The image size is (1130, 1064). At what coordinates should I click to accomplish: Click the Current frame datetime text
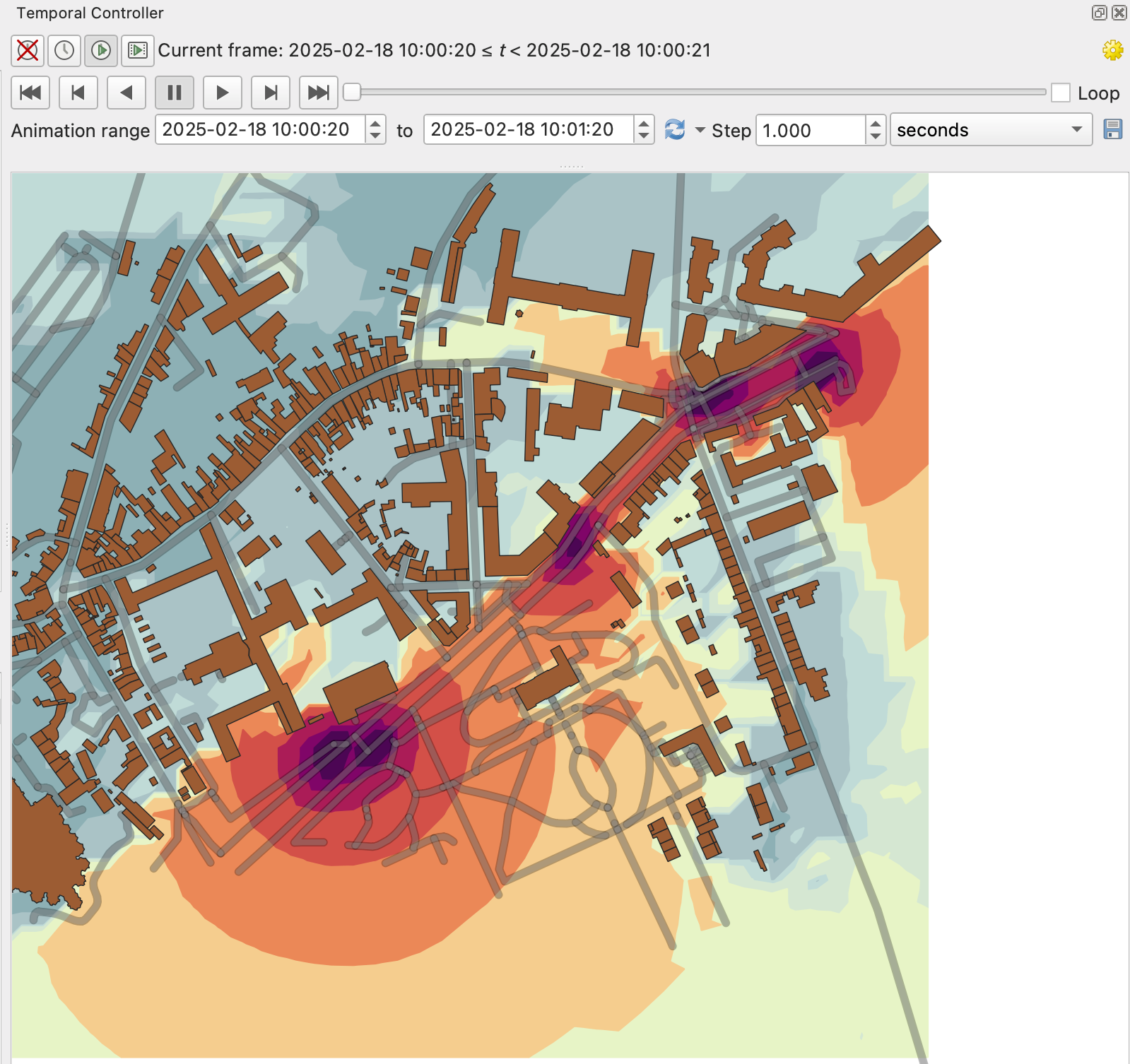tap(434, 50)
